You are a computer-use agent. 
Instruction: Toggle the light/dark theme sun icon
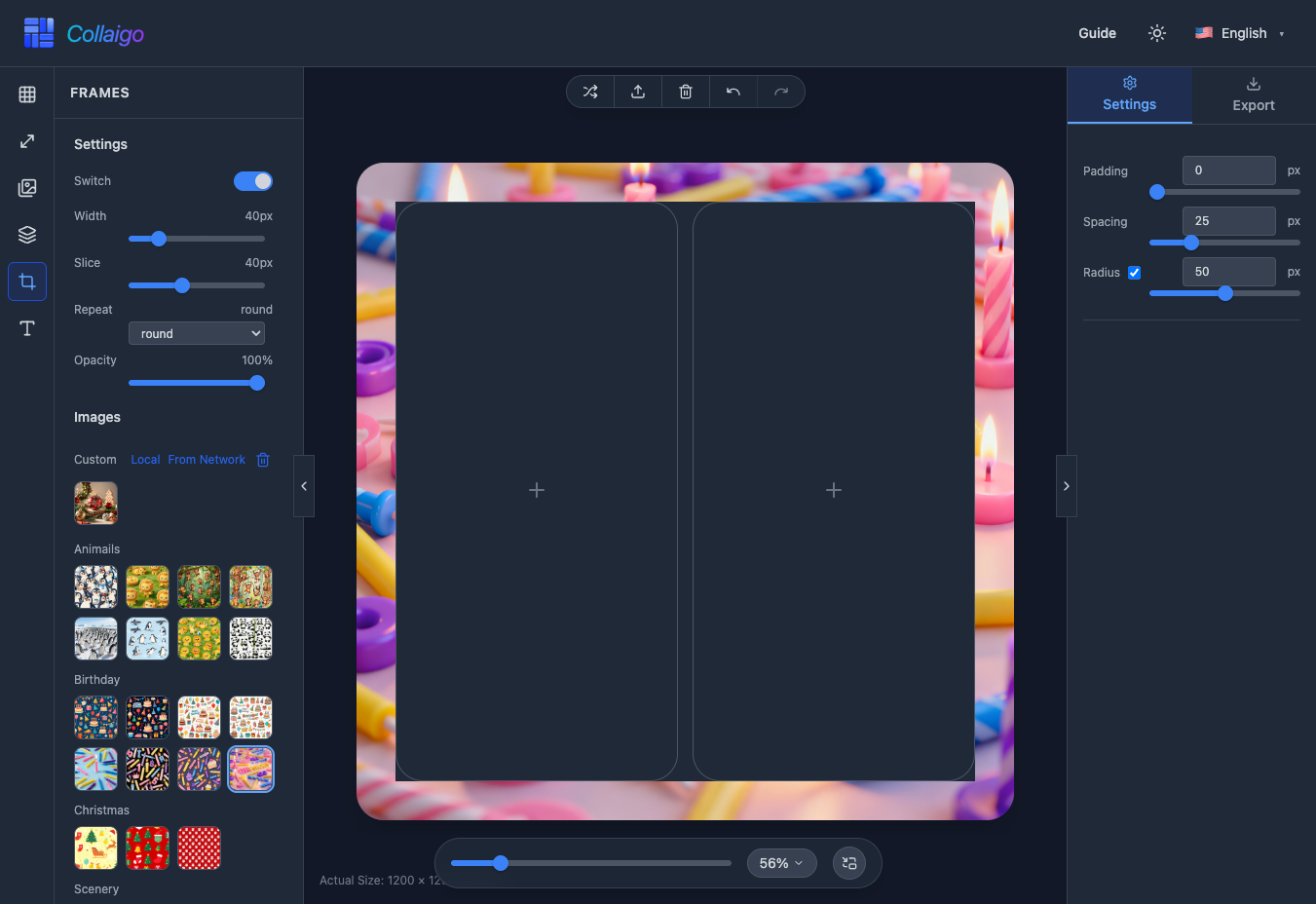click(x=1157, y=33)
